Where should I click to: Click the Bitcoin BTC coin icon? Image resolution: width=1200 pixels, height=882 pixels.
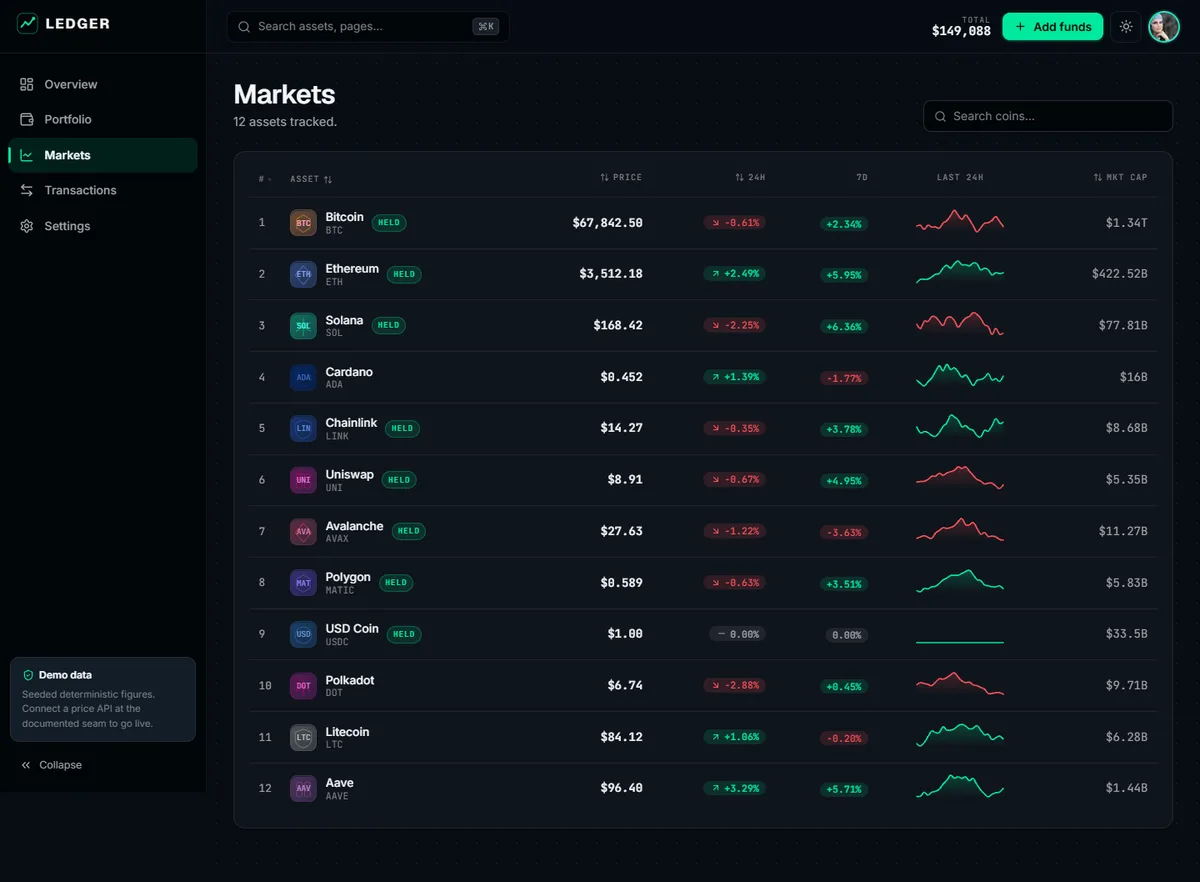[x=303, y=223]
